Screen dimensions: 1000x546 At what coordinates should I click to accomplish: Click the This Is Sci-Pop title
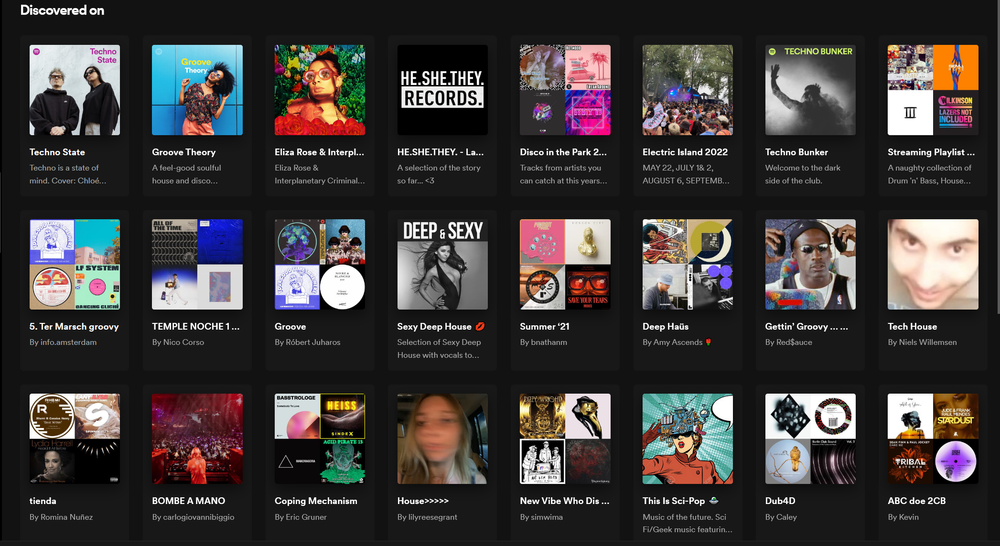click(x=680, y=501)
